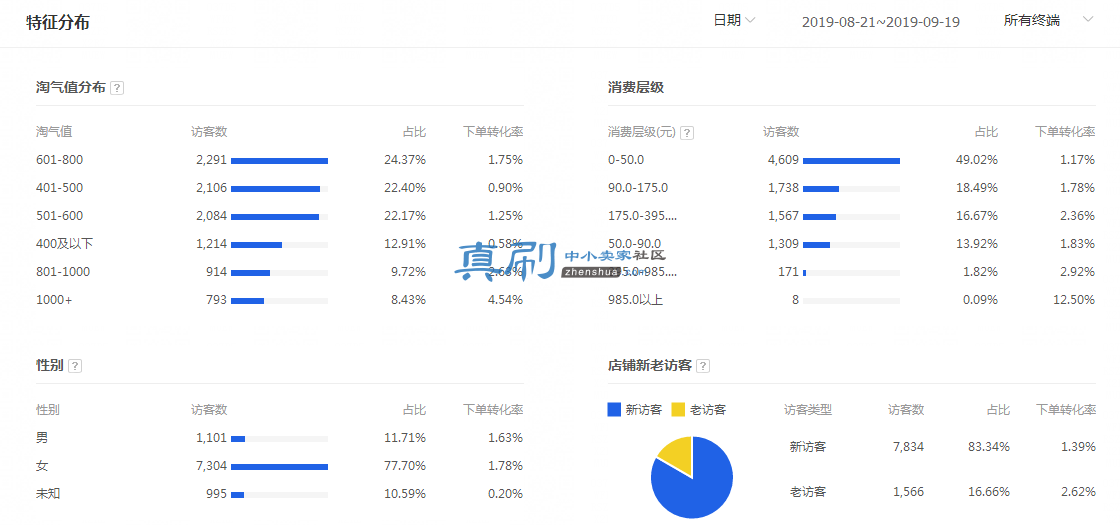Select the 50.0-90.0 consumption level
Screen dimensions: 1120x525
pos(634,244)
